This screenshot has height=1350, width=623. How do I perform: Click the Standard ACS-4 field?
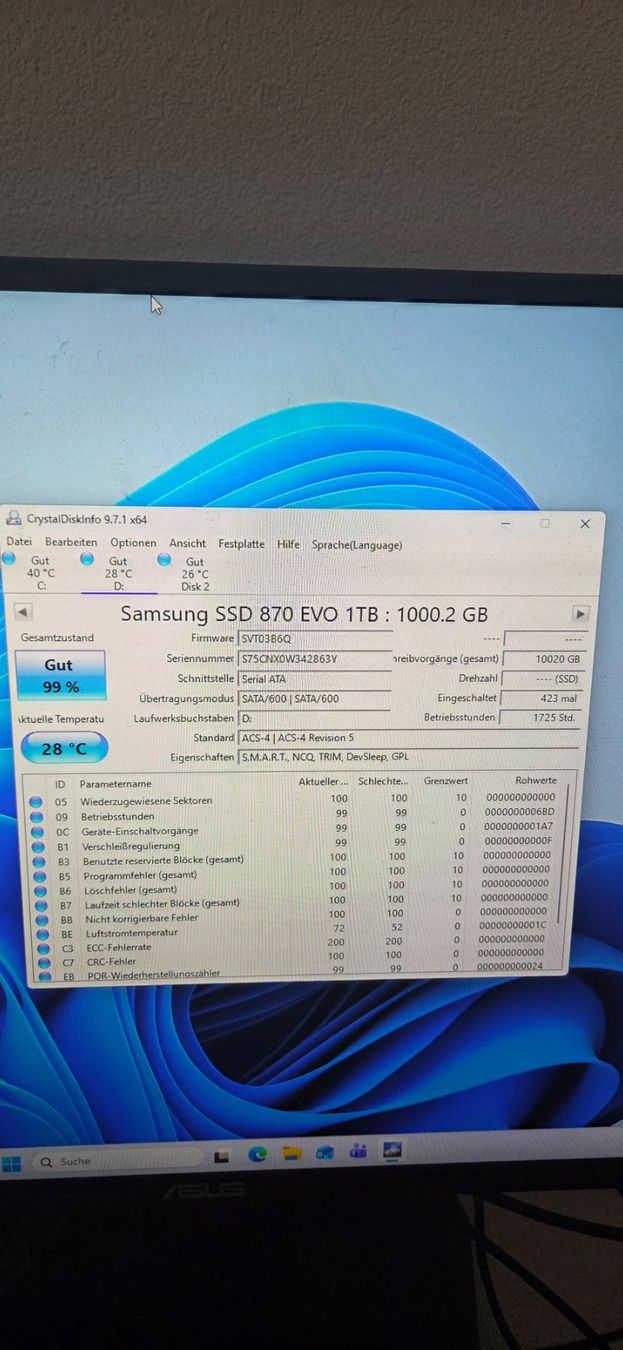[408, 738]
